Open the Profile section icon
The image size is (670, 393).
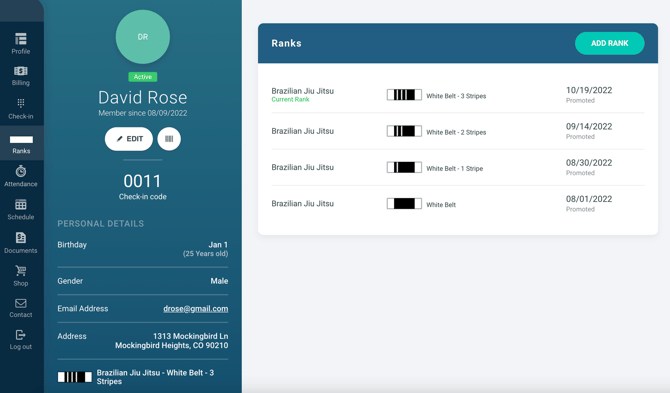tap(21, 39)
